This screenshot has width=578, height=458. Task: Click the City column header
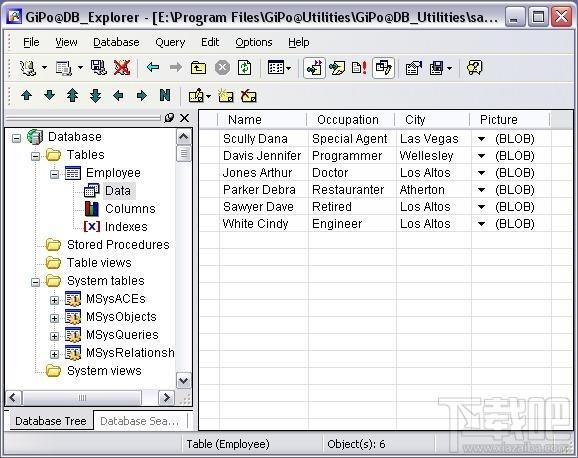coord(432,119)
